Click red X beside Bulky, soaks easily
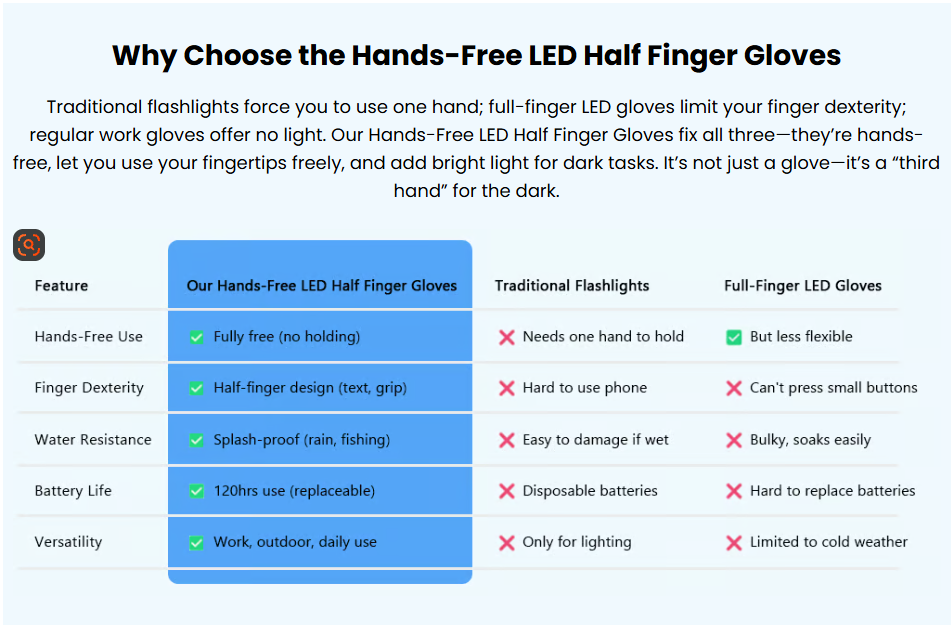The image size is (951, 625). 734,440
